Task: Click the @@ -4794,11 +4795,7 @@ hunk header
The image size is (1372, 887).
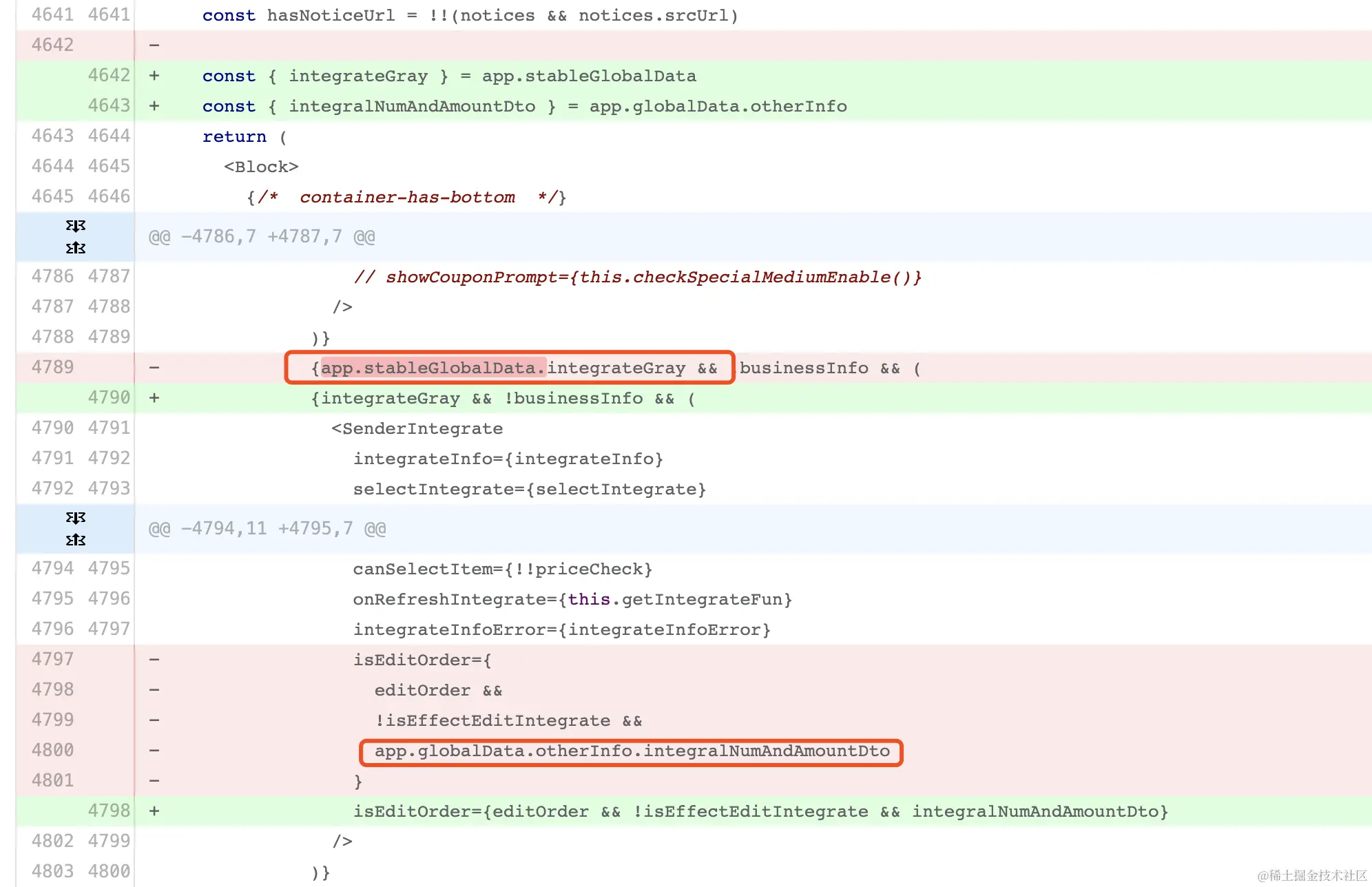Action: (x=267, y=529)
